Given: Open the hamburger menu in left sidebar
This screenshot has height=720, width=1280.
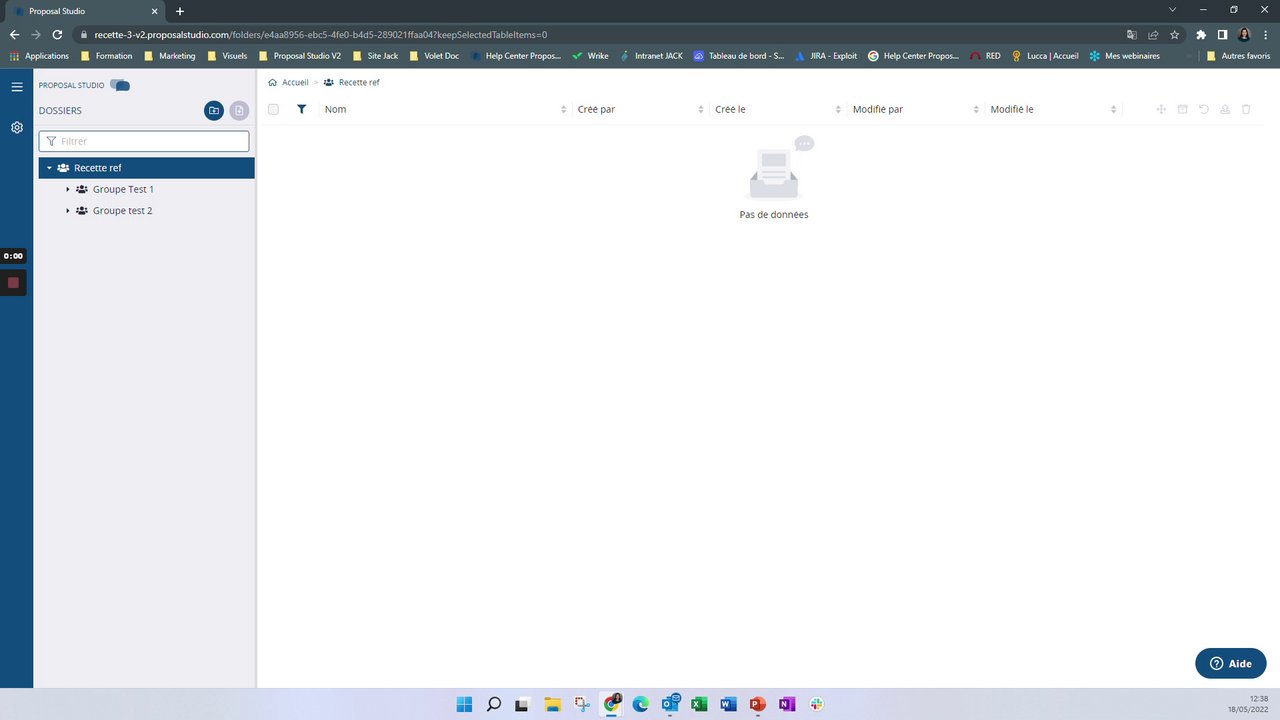Looking at the screenshot, I should coord(17,87).
